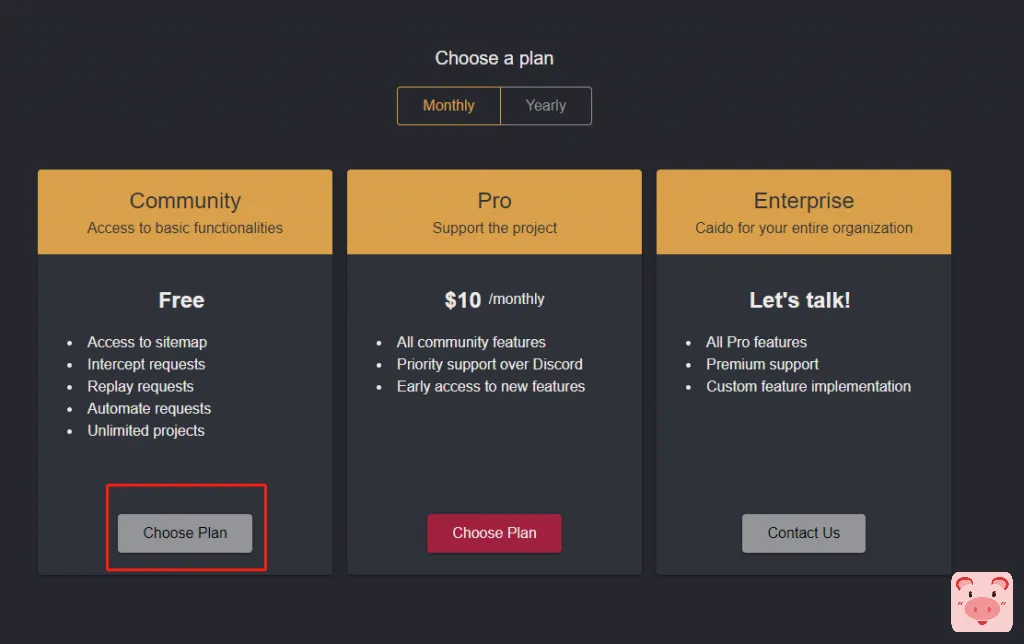This screenshot has height=644, width=1024.
Task: Click the $10 monthly price text
Action: (494, 300)
